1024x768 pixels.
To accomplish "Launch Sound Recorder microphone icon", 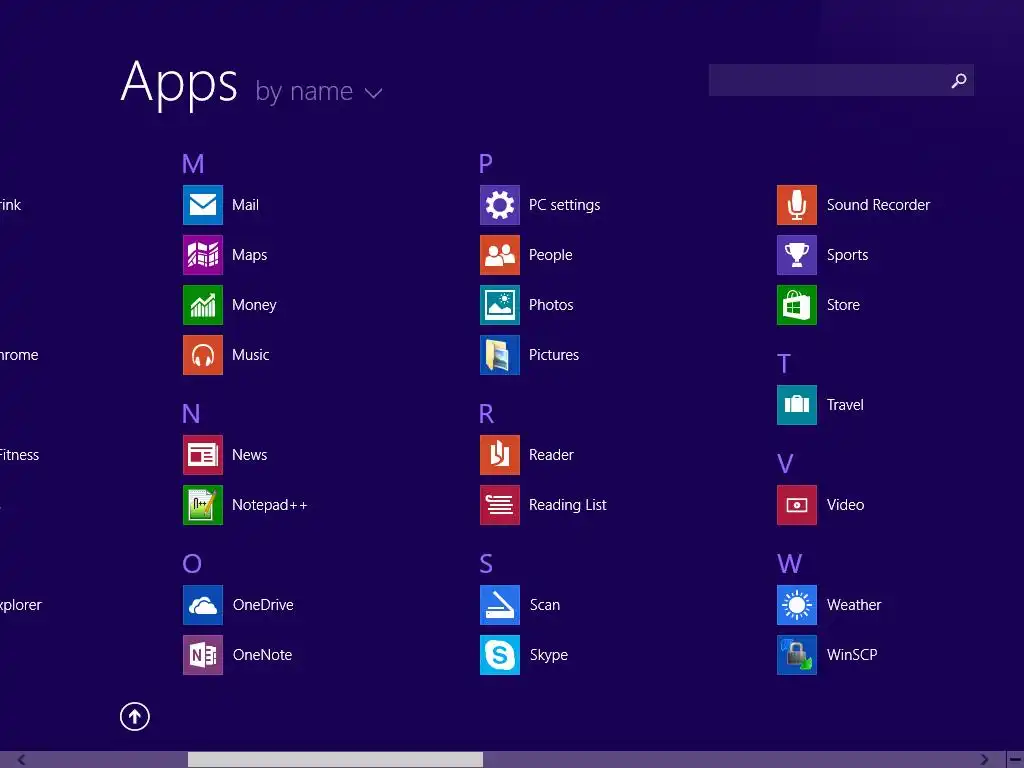I will point(797,205).
